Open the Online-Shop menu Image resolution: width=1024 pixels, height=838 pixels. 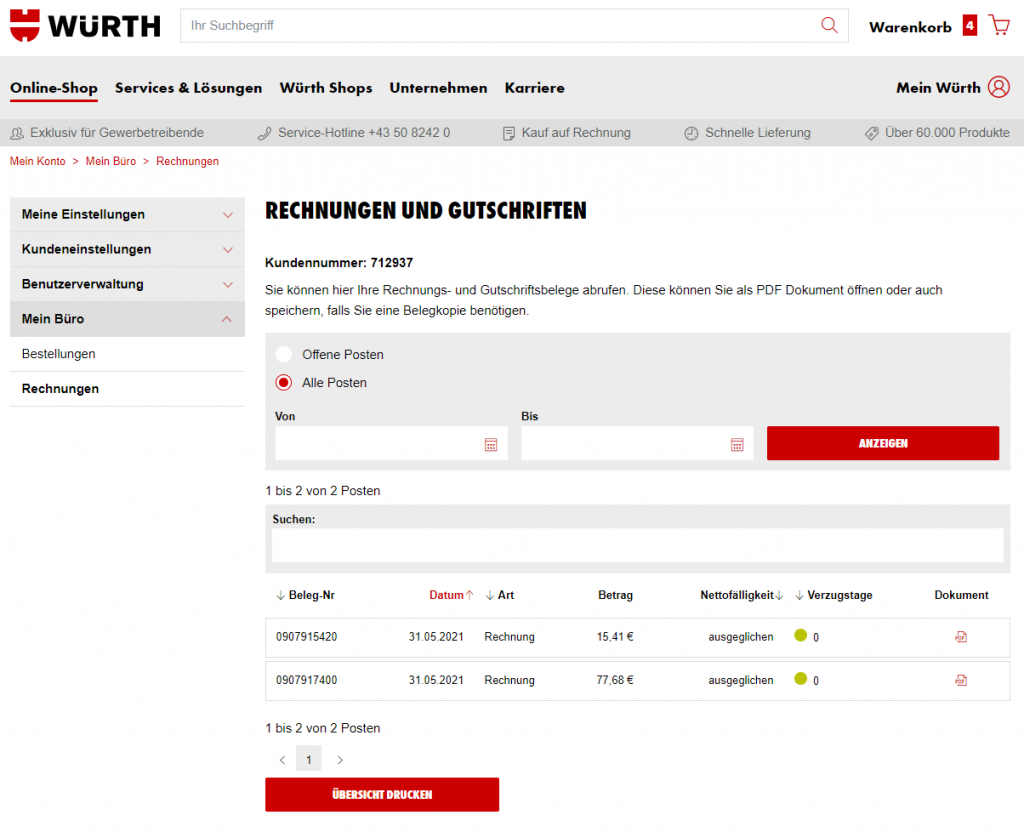54,88
